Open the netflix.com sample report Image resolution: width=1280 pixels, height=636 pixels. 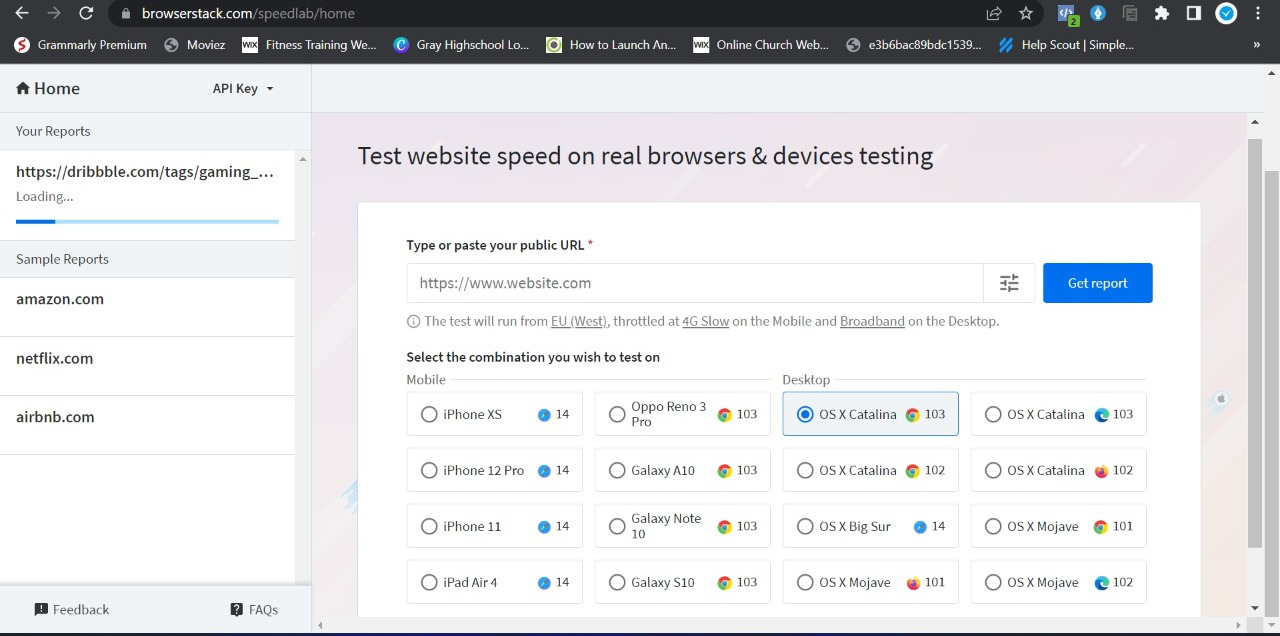[54, 358]
